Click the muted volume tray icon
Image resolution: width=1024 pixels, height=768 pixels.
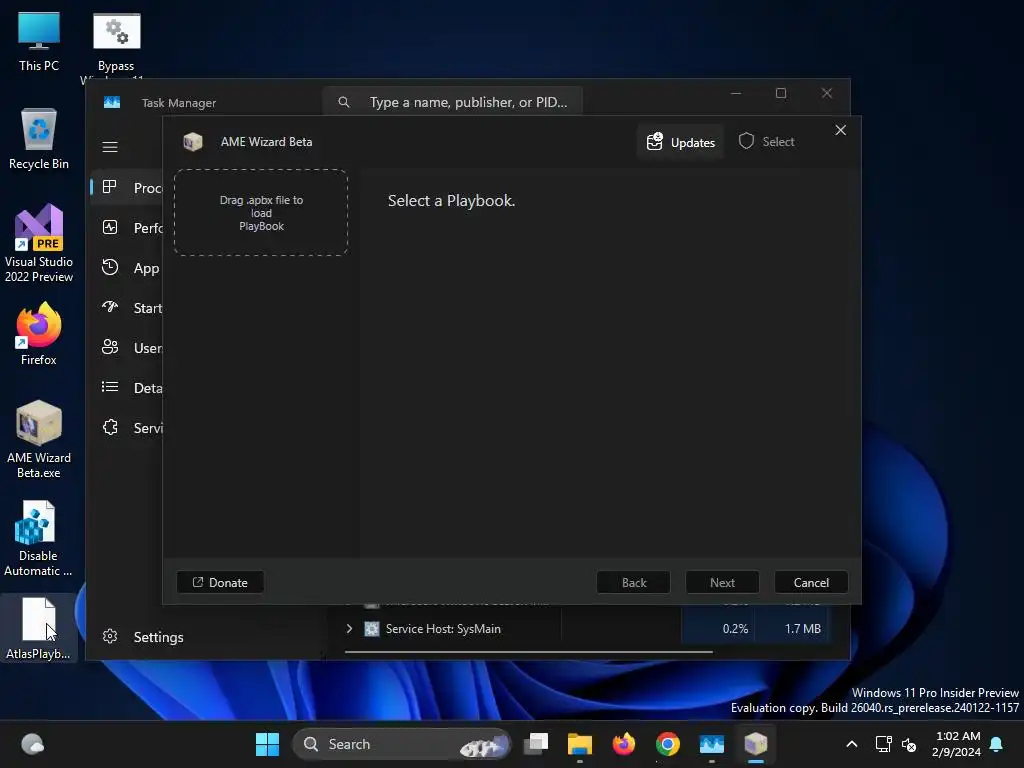coord(909,744)
